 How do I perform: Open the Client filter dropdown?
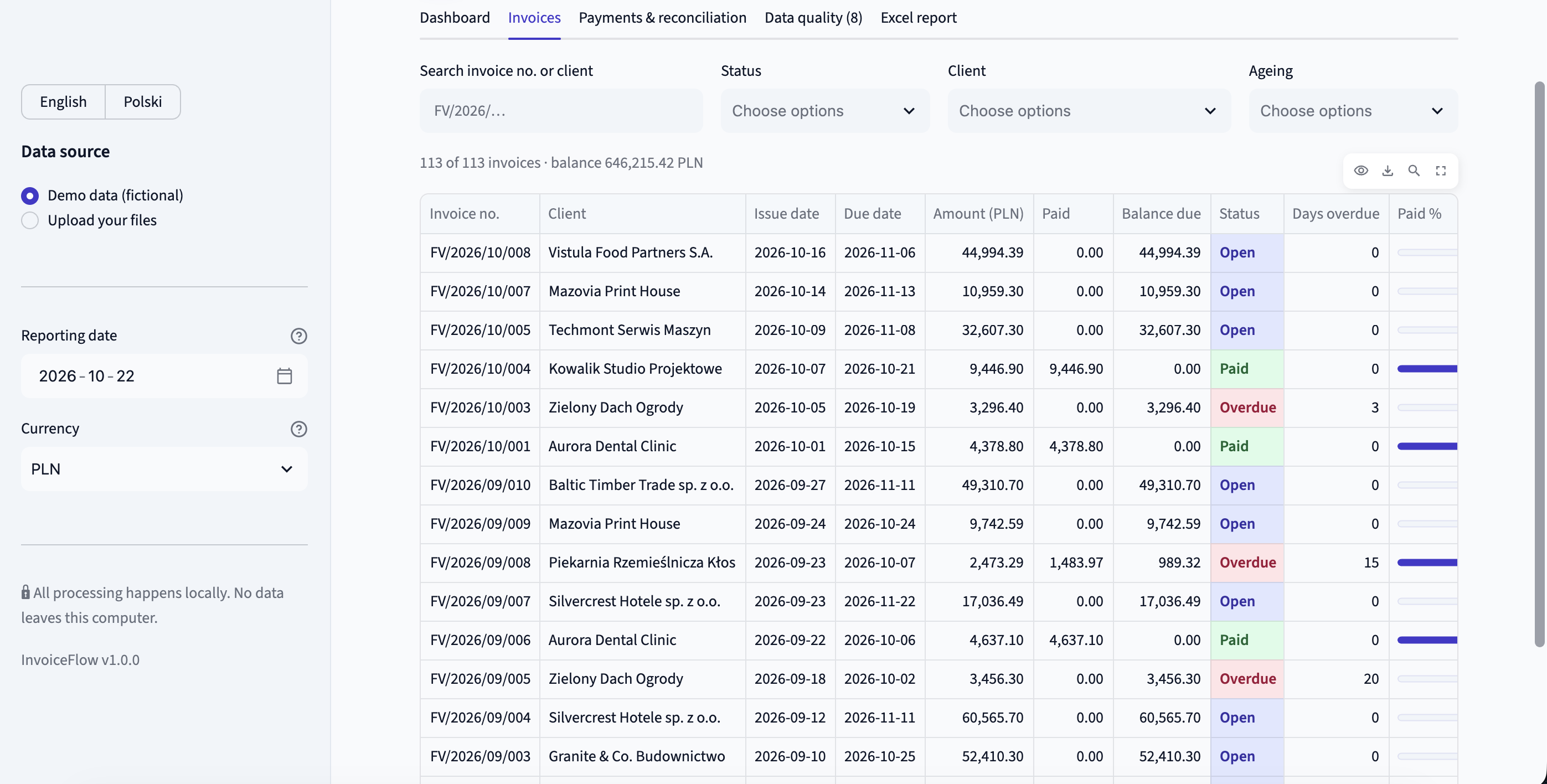(x=1089, y=110)
